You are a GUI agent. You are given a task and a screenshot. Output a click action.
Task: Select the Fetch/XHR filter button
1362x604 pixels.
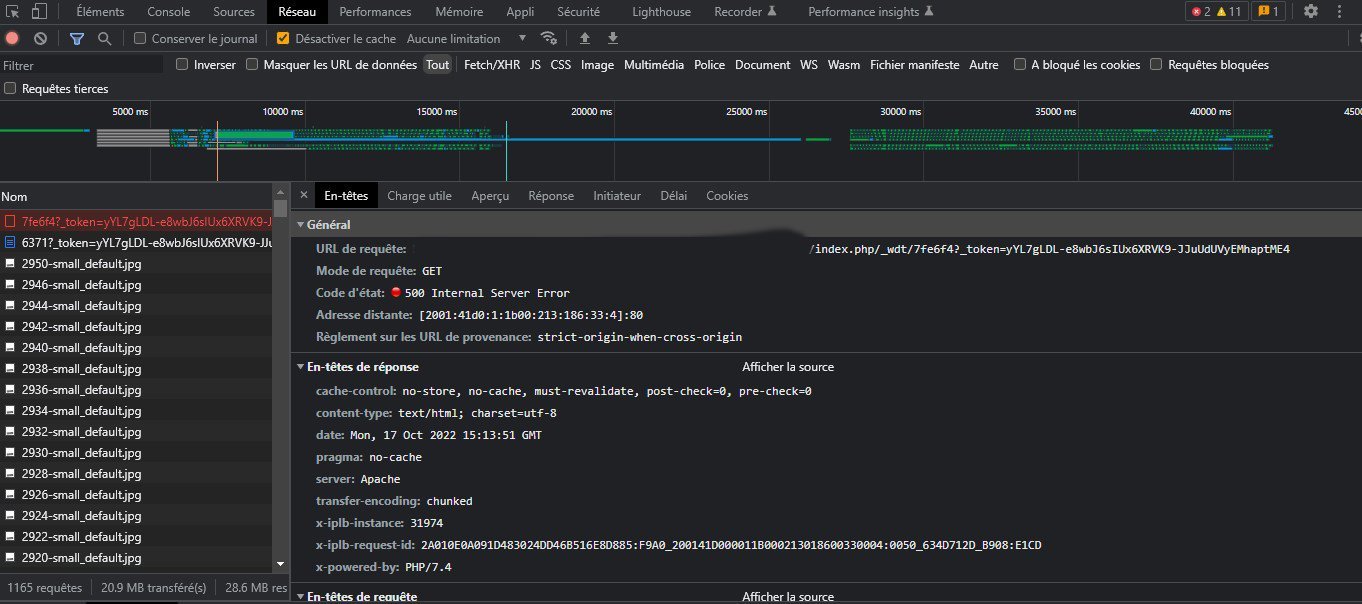[x=492, y=65]
